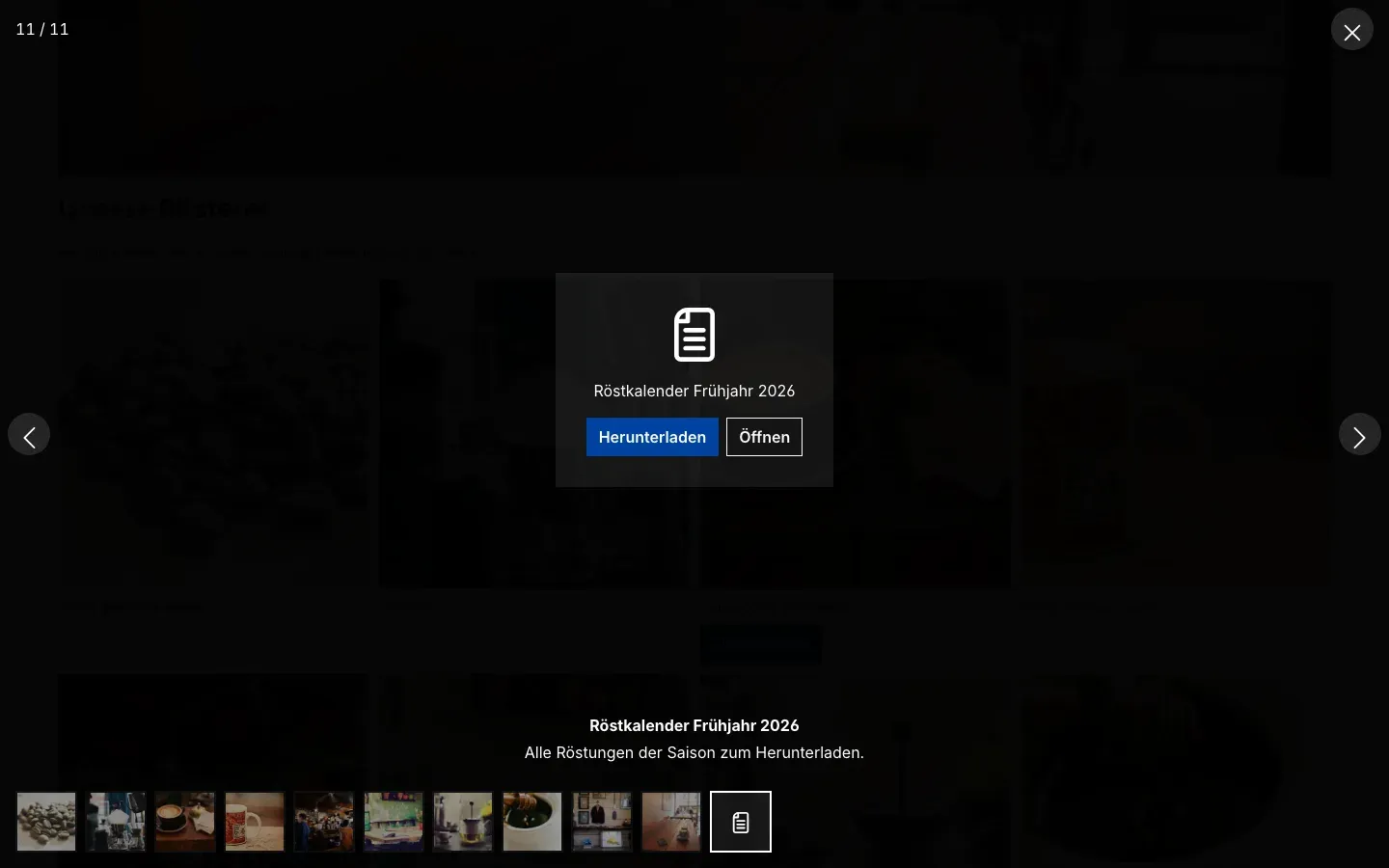Select the pour-over brewing thumbnail
This screenshot has height=868, width=1389.
tap(116, 822)
